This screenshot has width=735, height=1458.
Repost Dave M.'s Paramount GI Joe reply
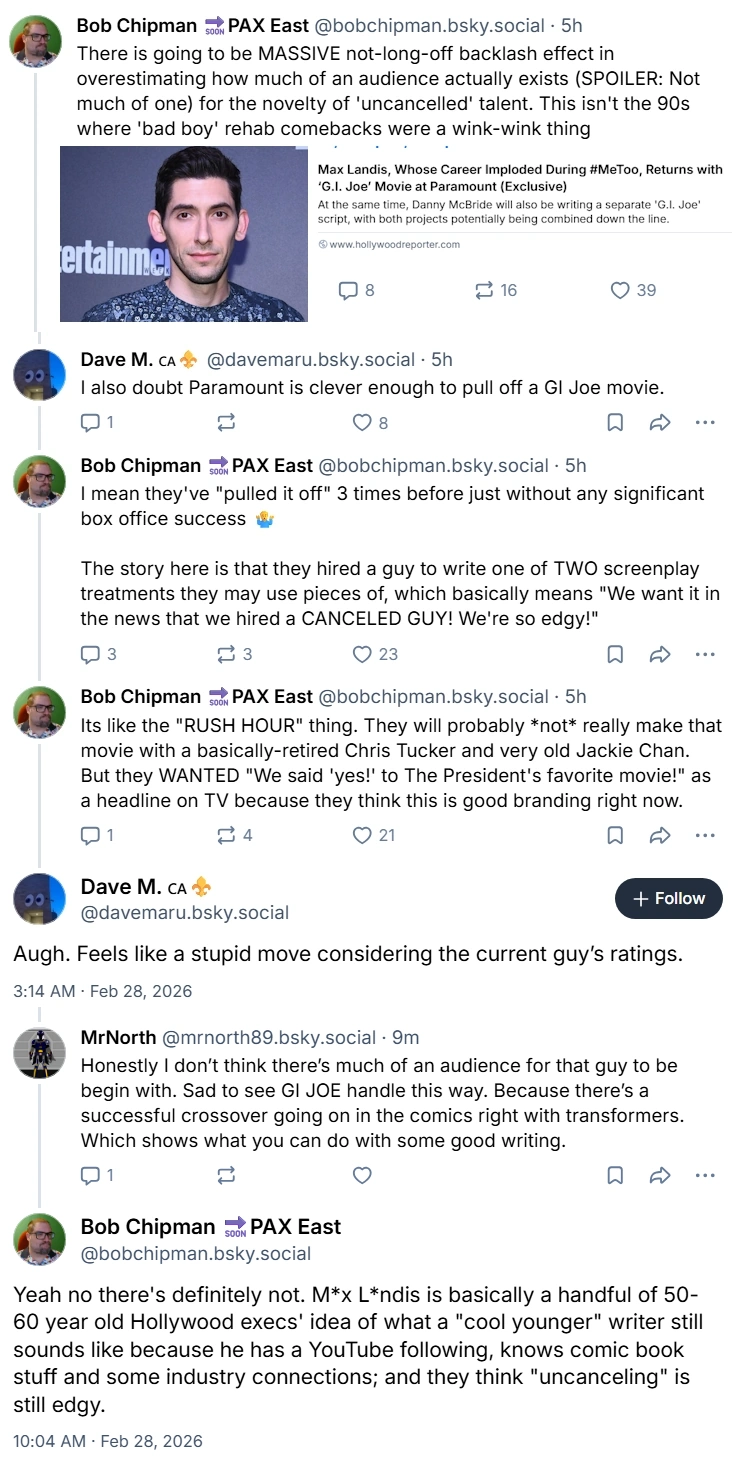point(225,423)
